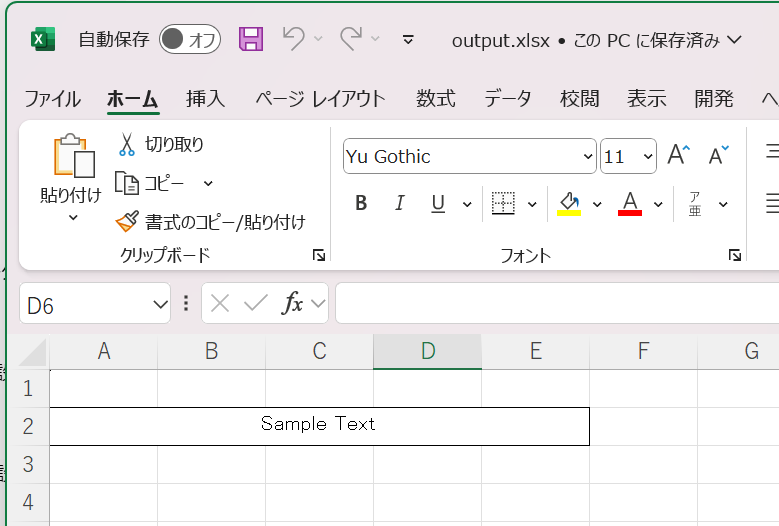The height and width of the screenshot is (526, 779).
Task: Click the Insert Function fx icon
Action: [293, 303]
